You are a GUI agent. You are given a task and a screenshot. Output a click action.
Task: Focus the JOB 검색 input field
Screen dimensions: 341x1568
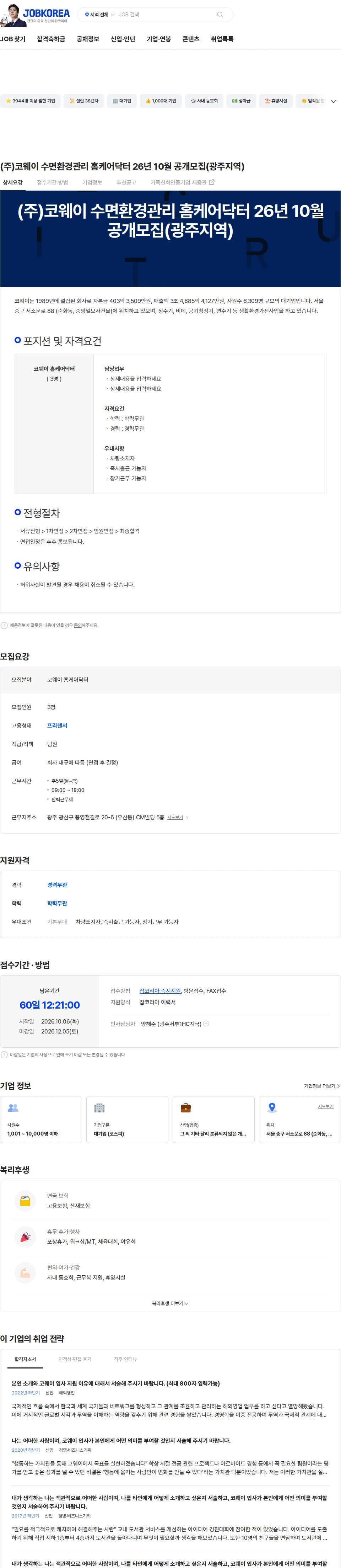(x=165, y=15)
